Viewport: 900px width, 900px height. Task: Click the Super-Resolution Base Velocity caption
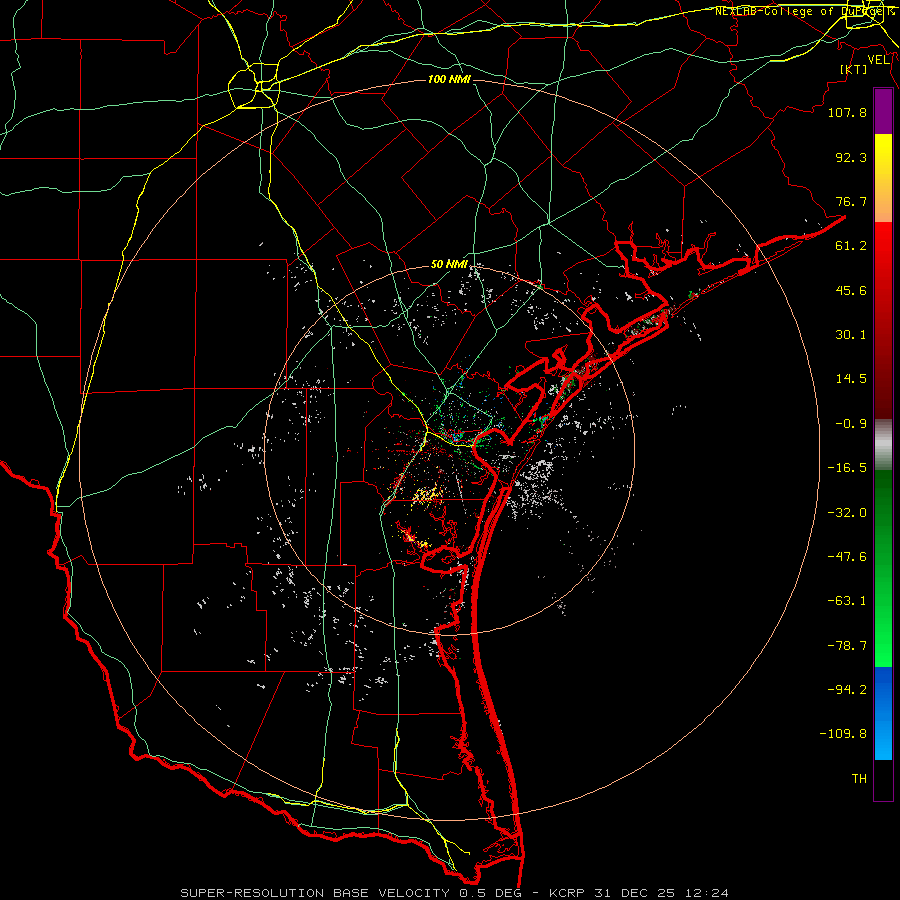point(455,893)
